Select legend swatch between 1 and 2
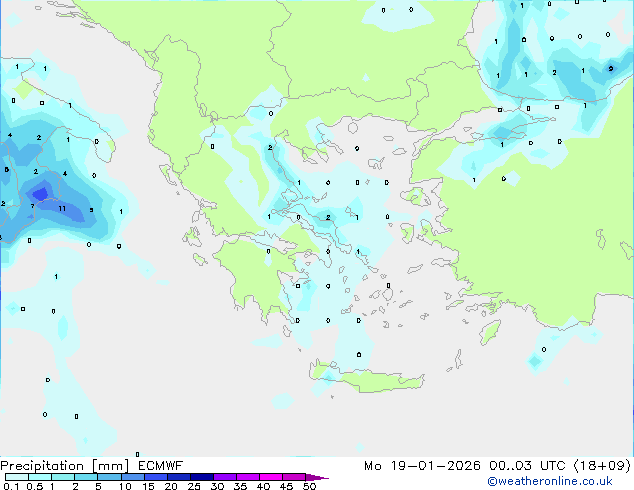The width and height of the screenshot is (634, 490). 63,477
